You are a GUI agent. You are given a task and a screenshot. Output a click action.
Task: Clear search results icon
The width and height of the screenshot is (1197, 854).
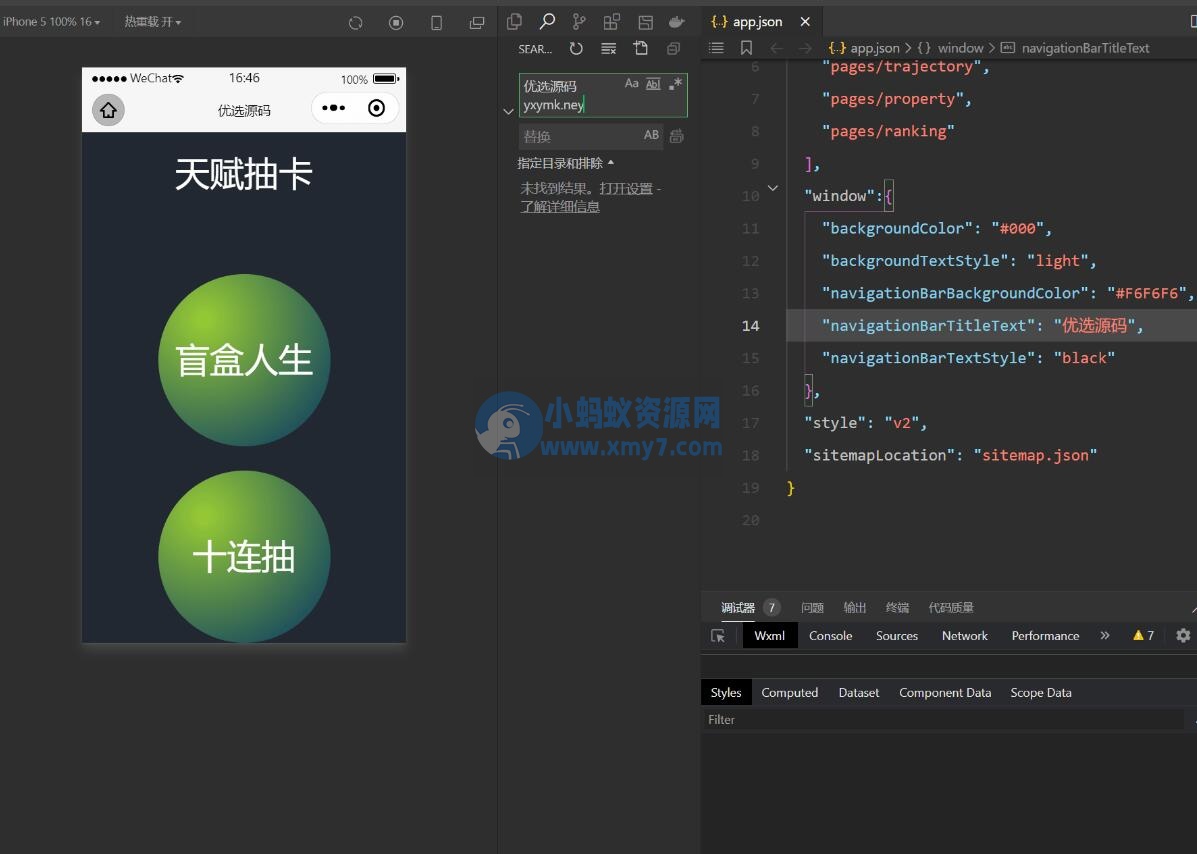click(608, 49)
